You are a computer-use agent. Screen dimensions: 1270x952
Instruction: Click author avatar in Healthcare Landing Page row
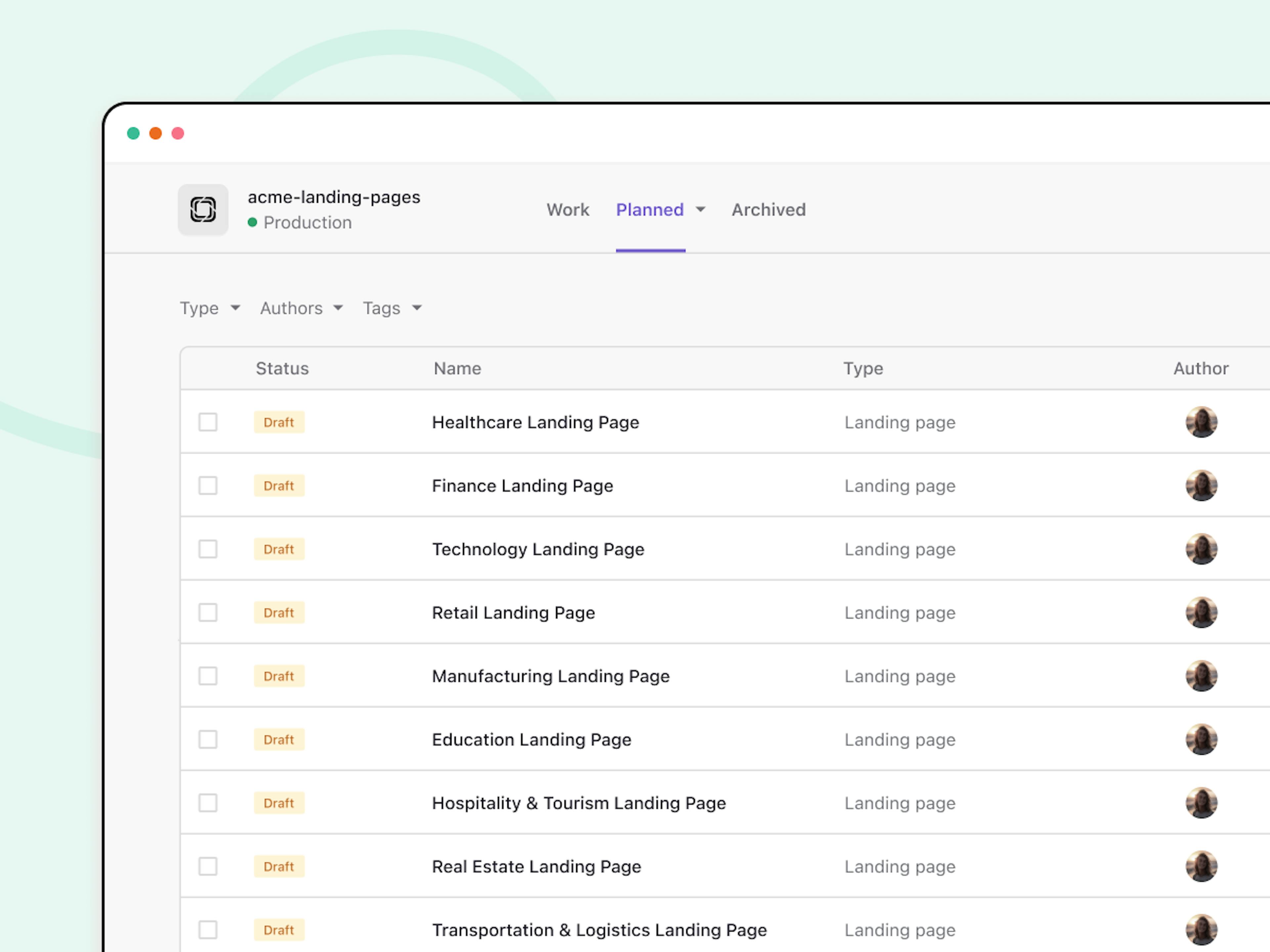click(1201, 422)
